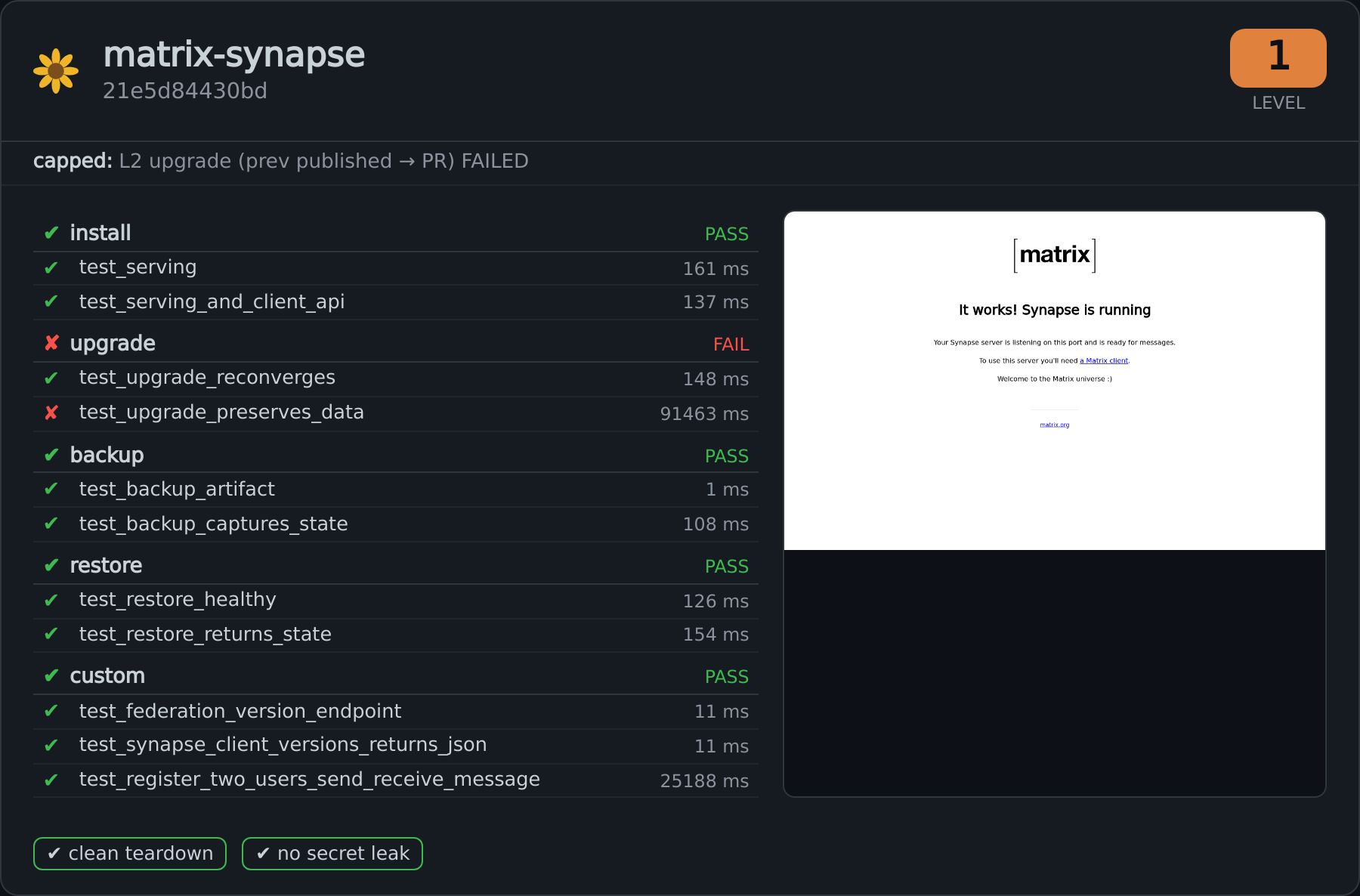Click the test_federation_version_endpoint name

point(240,712)
